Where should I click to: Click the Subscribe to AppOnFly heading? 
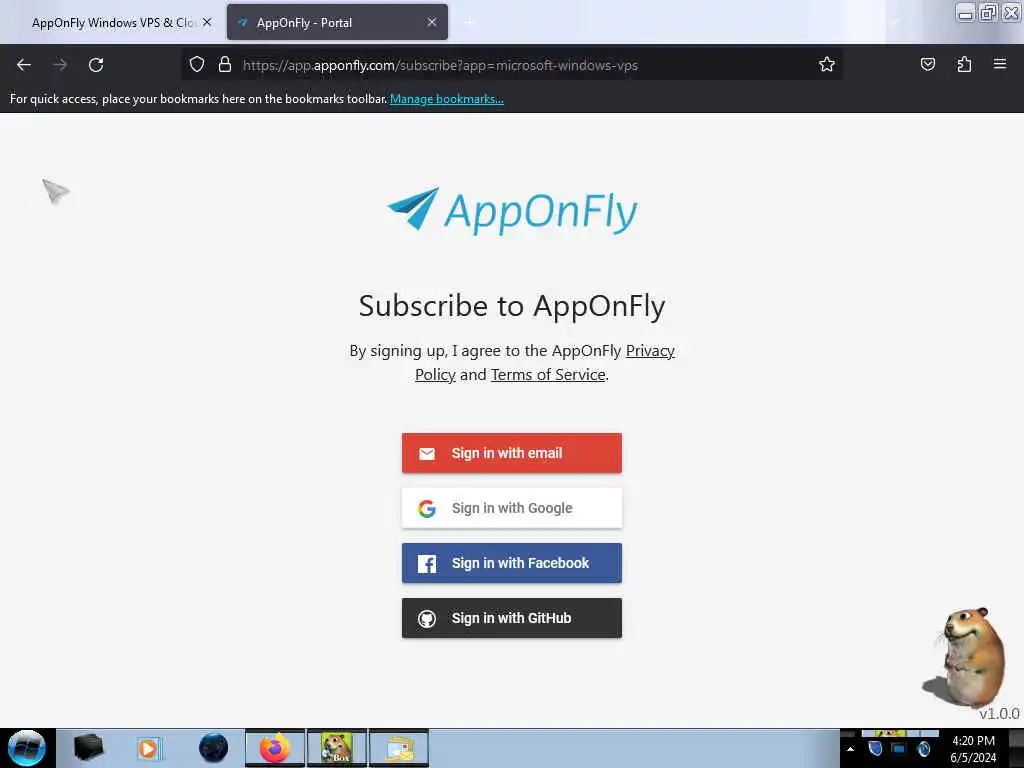[x=512, y=306]
